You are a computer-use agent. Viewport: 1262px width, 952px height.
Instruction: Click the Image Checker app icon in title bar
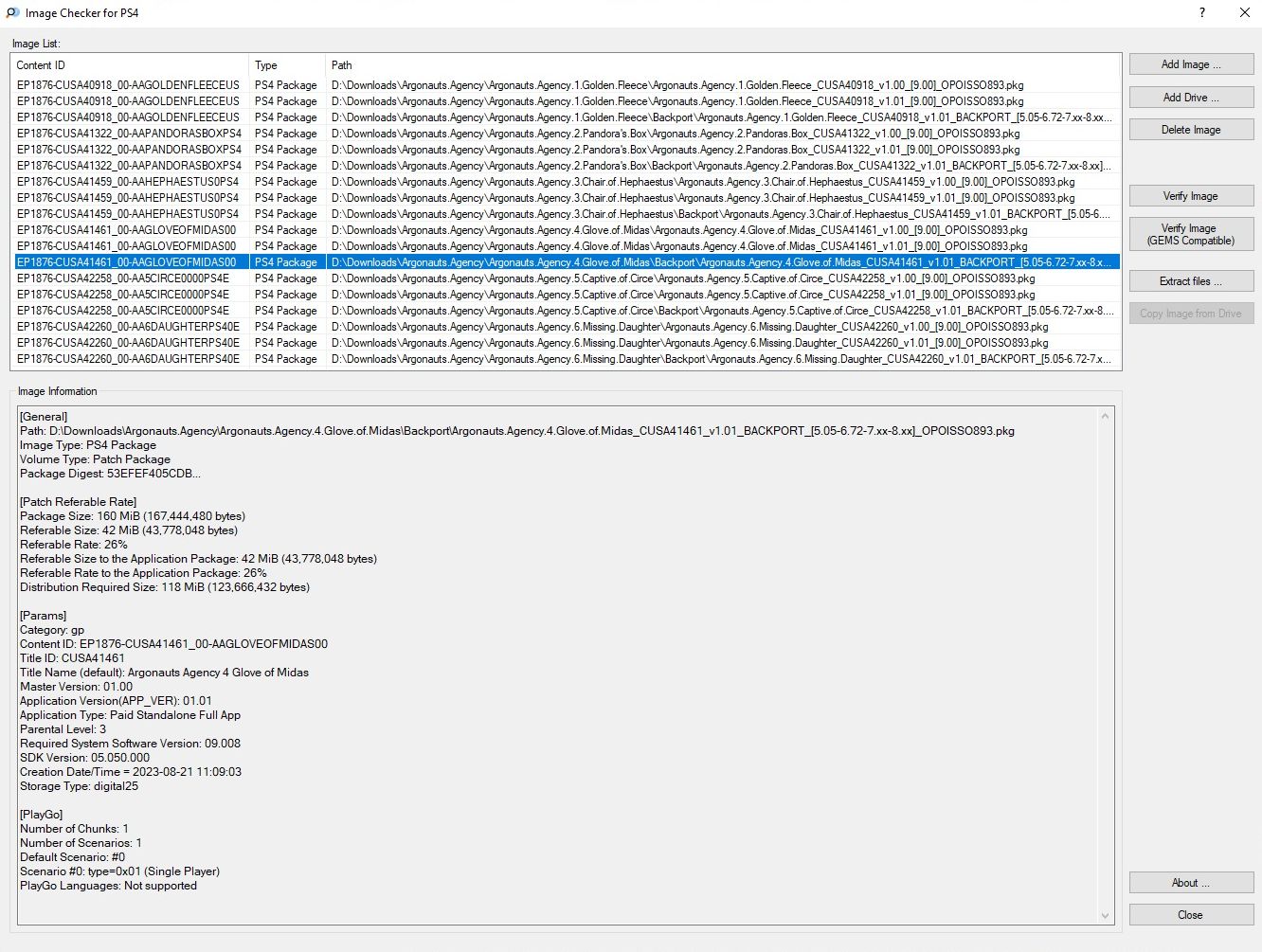(x=12, y=12)
